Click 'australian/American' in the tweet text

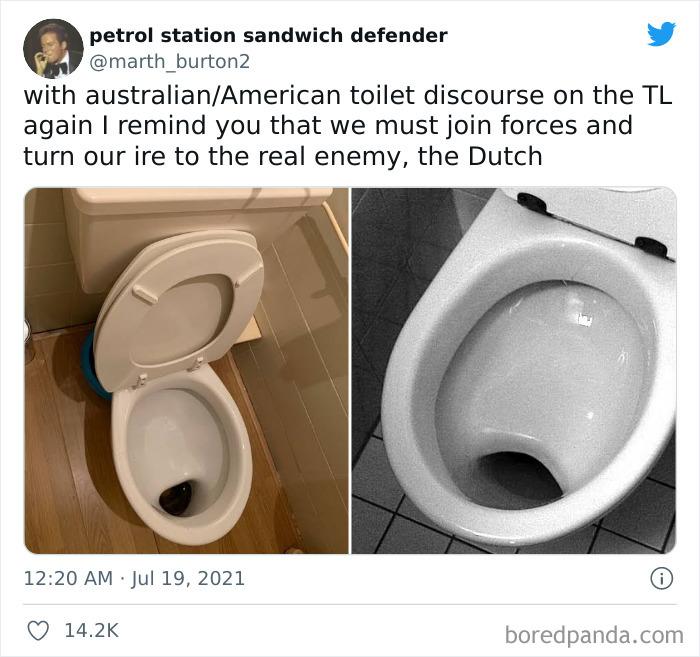coord(213,95)
